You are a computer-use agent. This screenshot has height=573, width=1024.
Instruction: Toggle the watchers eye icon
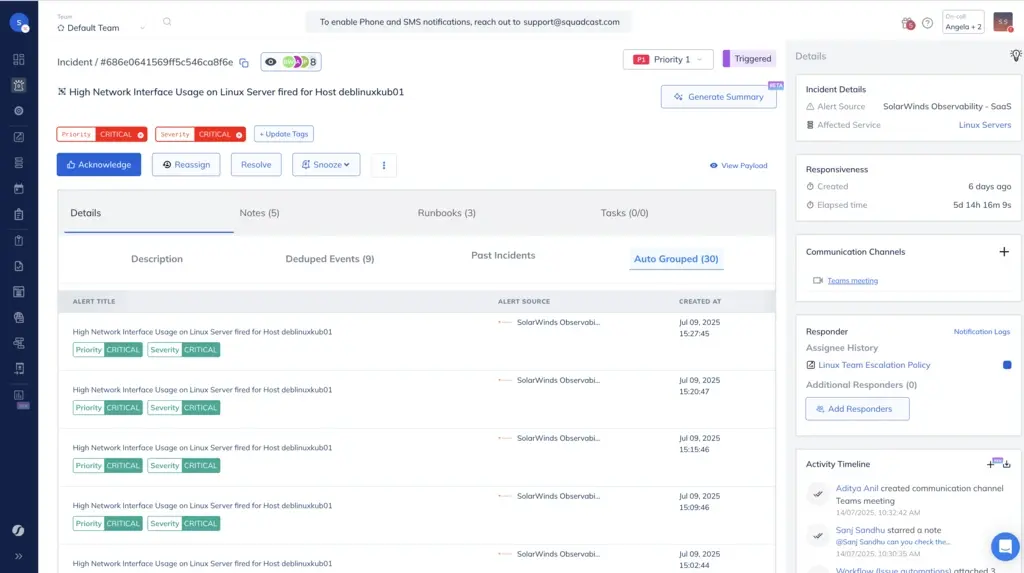tap(270, 62)
